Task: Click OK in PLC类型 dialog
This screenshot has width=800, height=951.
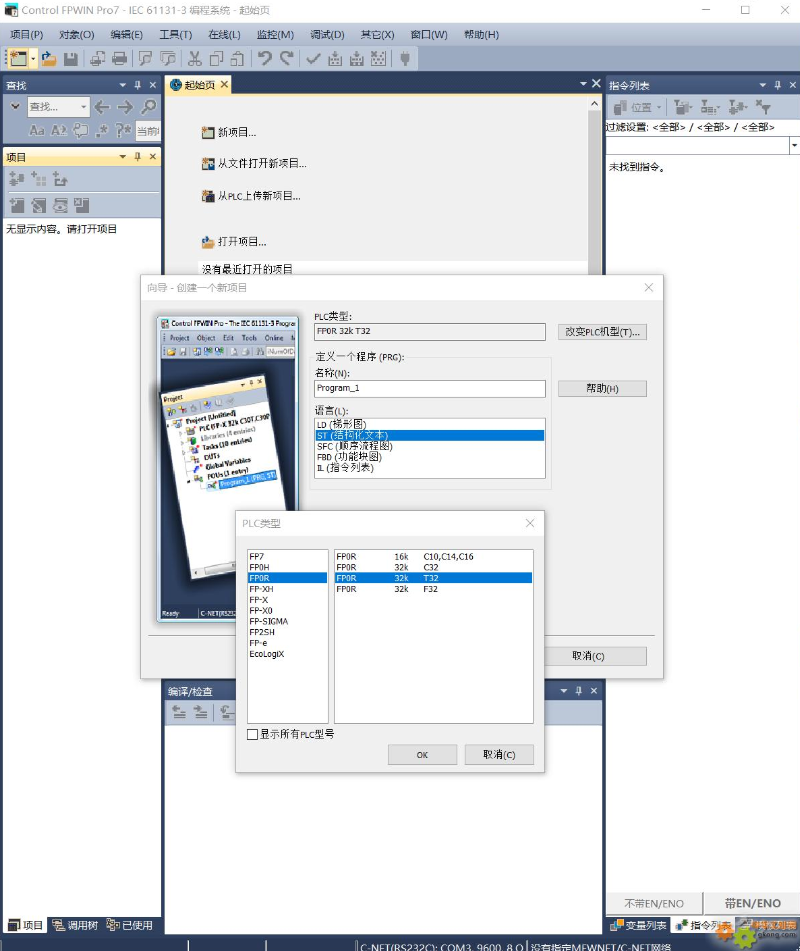Action: point(422,754)
